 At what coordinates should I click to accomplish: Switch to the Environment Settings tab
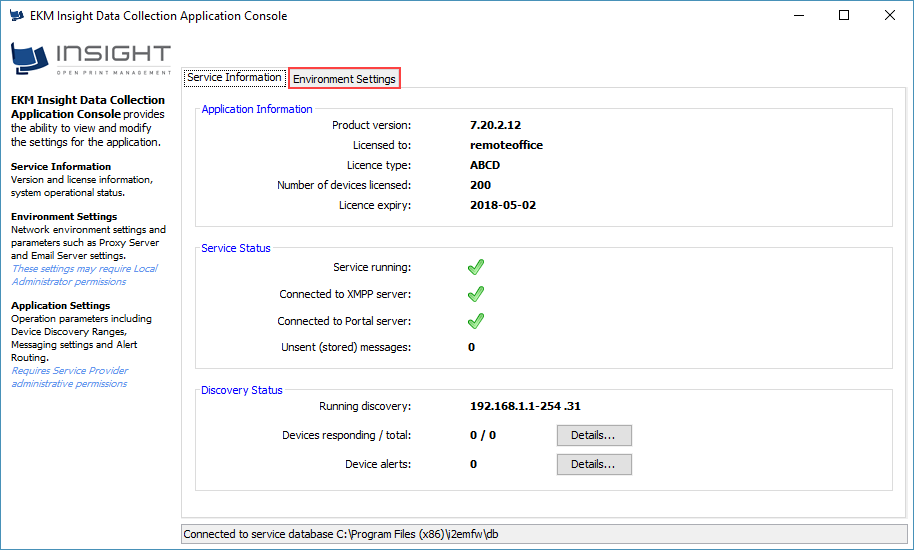point(344,79)
